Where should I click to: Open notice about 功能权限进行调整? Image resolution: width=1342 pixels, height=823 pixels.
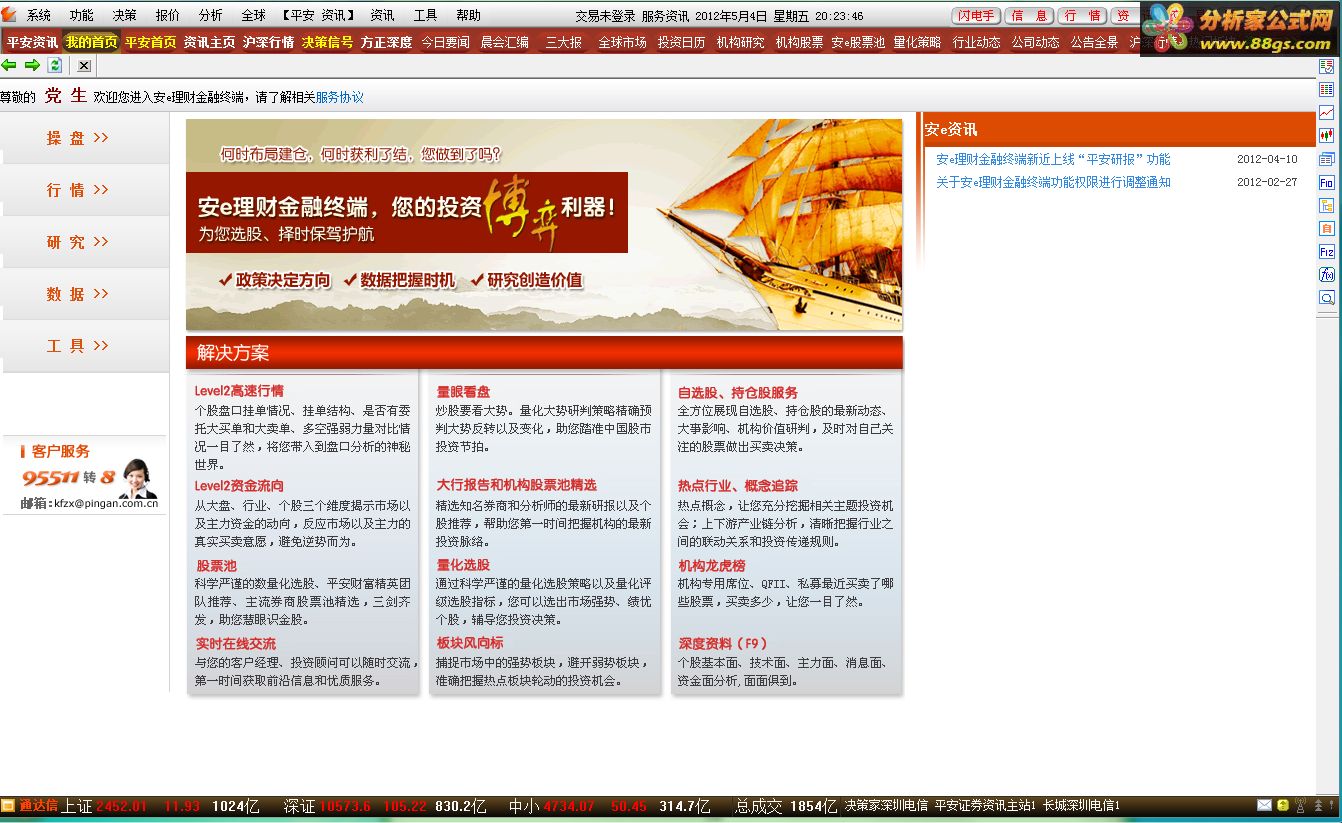coord(1053,182)
